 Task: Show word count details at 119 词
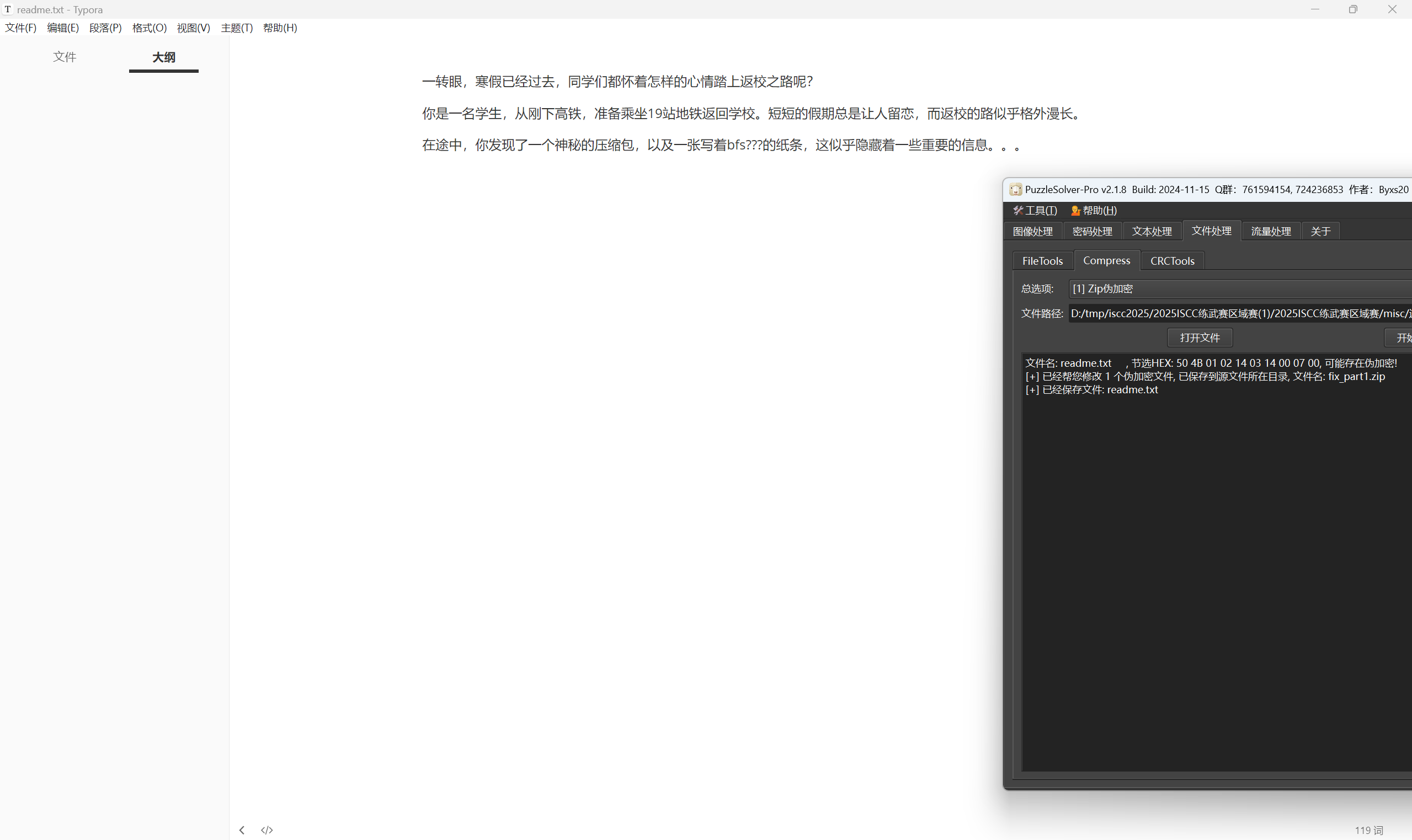(1368, 830)
